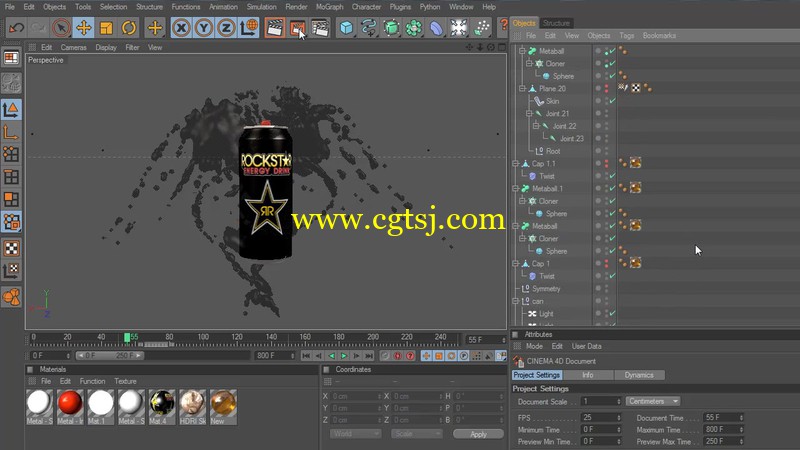Screen dimensions: 800x450
Task: Play the animation forward
Action: tap(343, 356)
